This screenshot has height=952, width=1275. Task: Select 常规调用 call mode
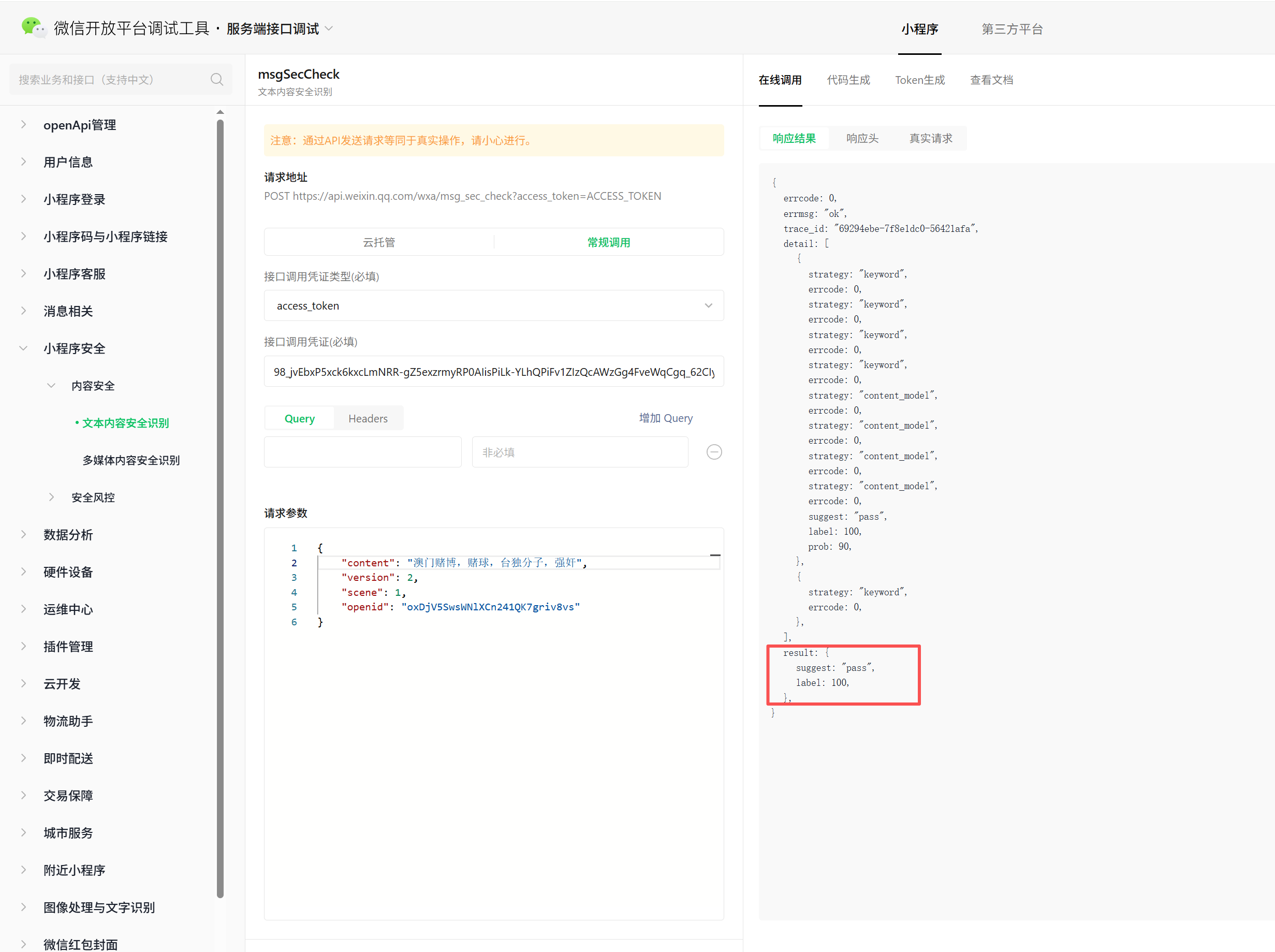point(608,242)
